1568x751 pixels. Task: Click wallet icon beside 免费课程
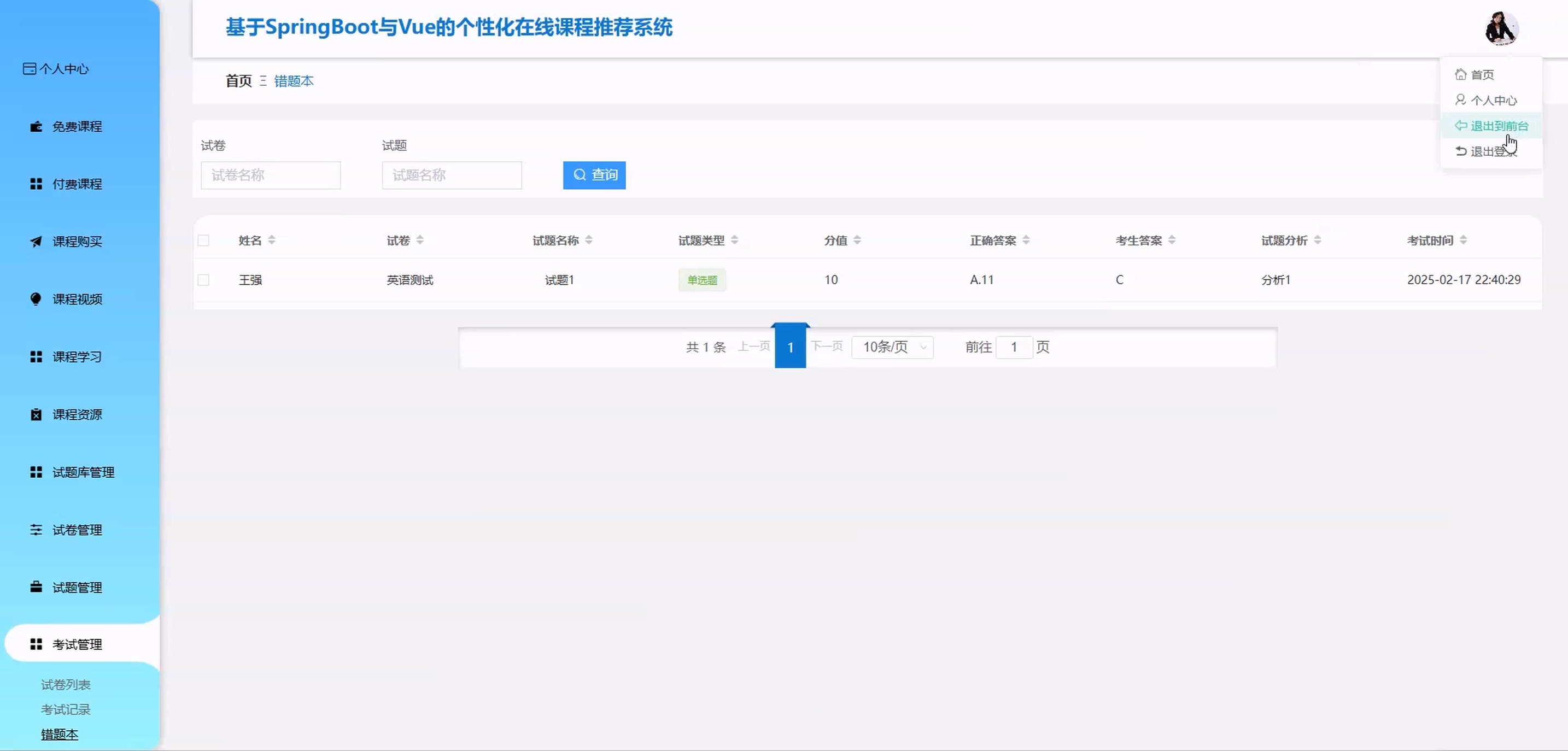point(36,127)
